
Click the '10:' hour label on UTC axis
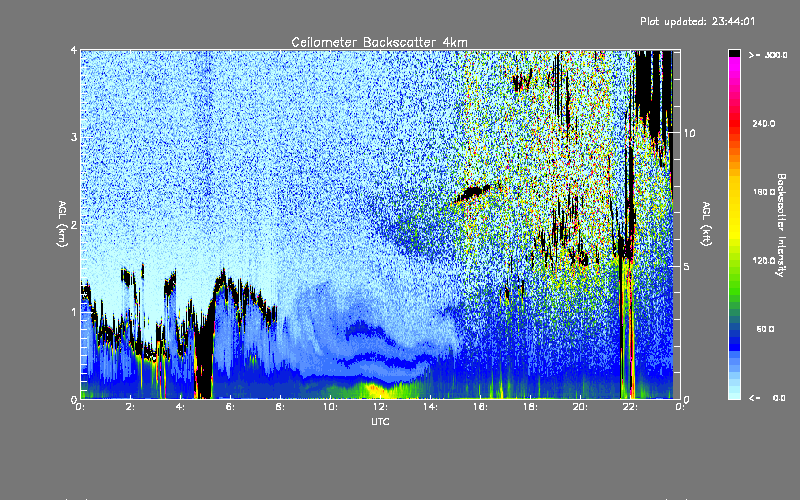[x=330, y=407]
